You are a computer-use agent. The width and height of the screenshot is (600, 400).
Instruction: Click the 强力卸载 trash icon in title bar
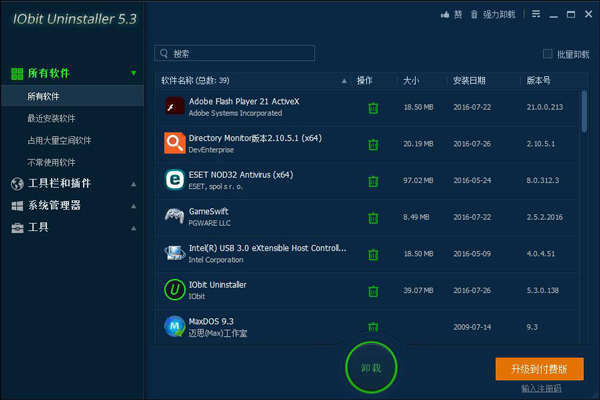click(474, 15)
